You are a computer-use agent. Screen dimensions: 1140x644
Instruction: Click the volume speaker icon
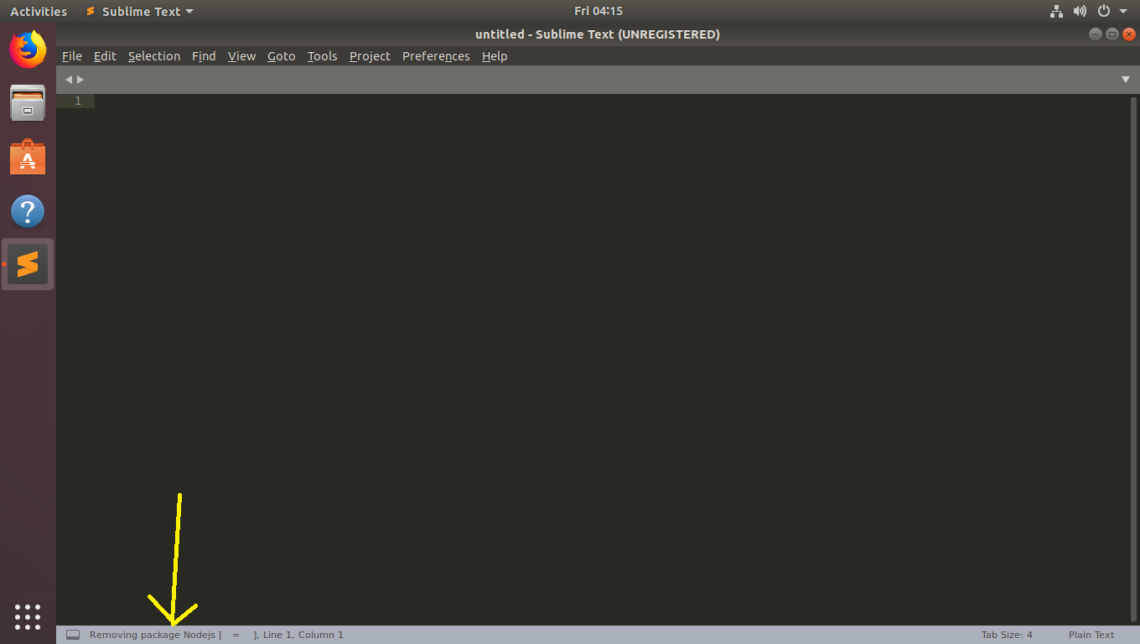[x=1080, y=11]
